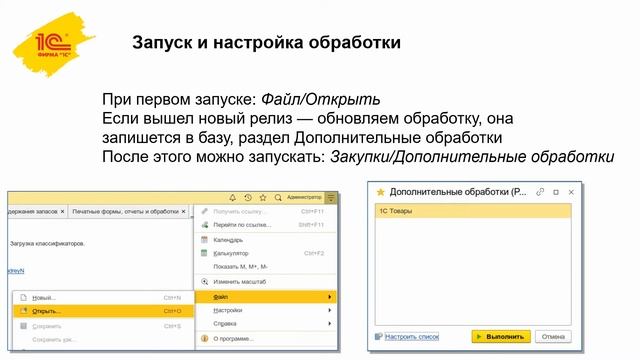
Task: Click the underlined link below Загрузка классификаторов
Action: click(x=16, y=271)
